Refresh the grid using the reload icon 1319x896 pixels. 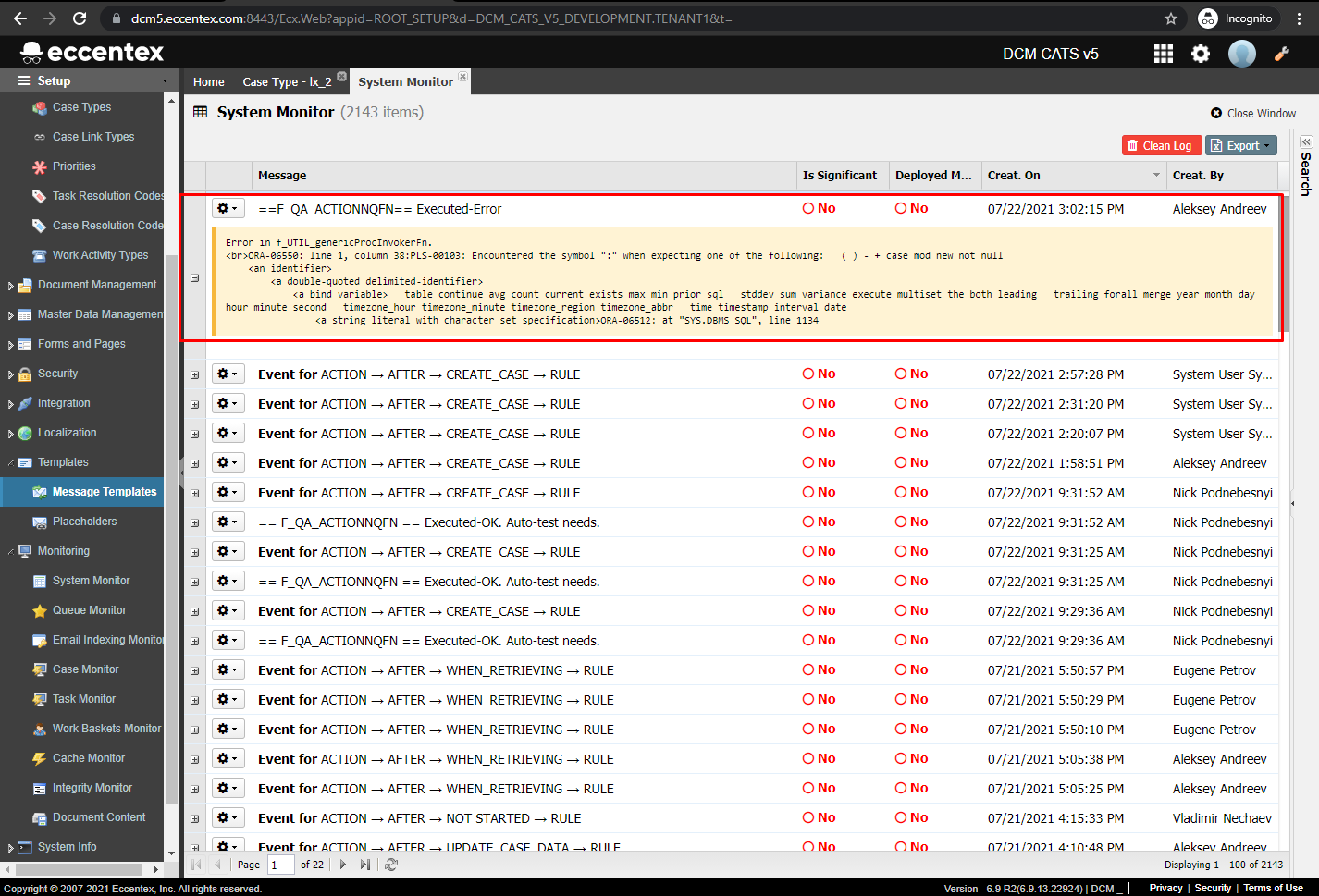click(x=391, y=865)
